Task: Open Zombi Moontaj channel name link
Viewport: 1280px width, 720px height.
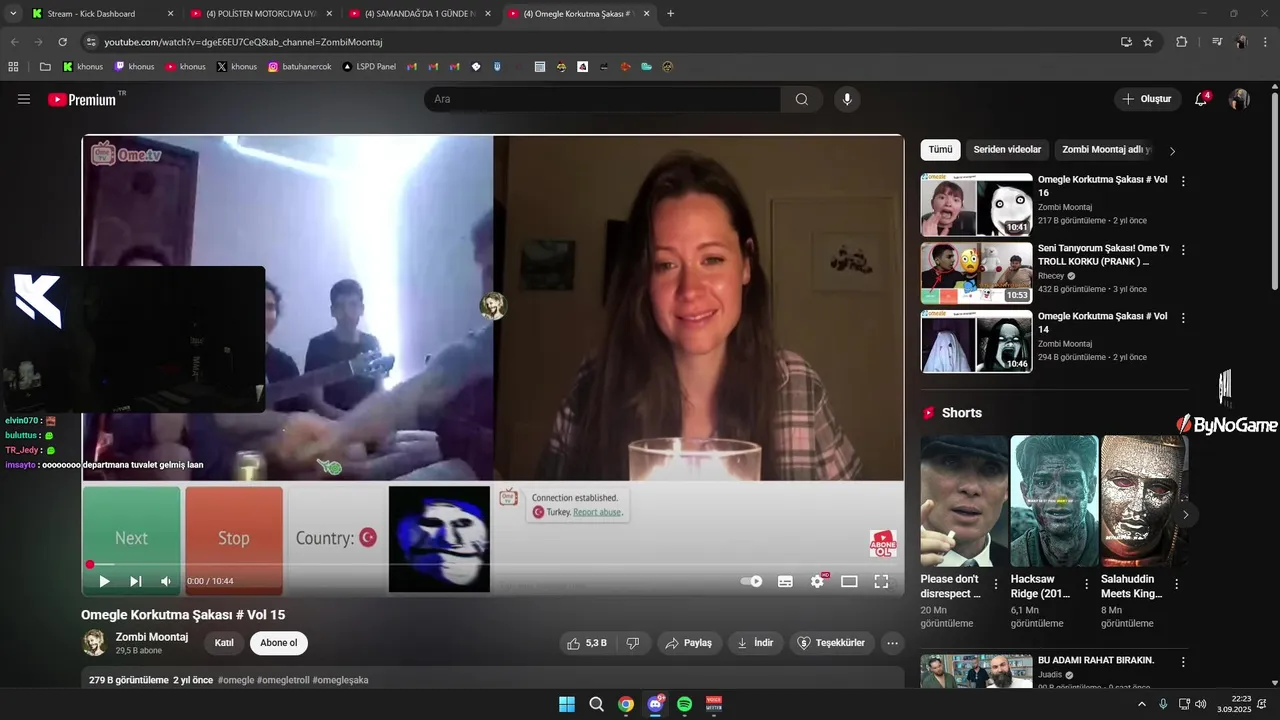Action: (152, 637)
